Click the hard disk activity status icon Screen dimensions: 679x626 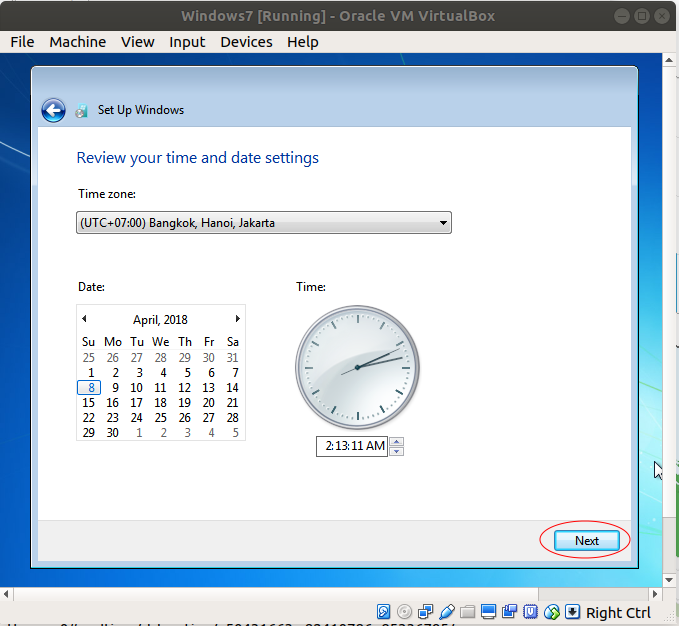383,612
